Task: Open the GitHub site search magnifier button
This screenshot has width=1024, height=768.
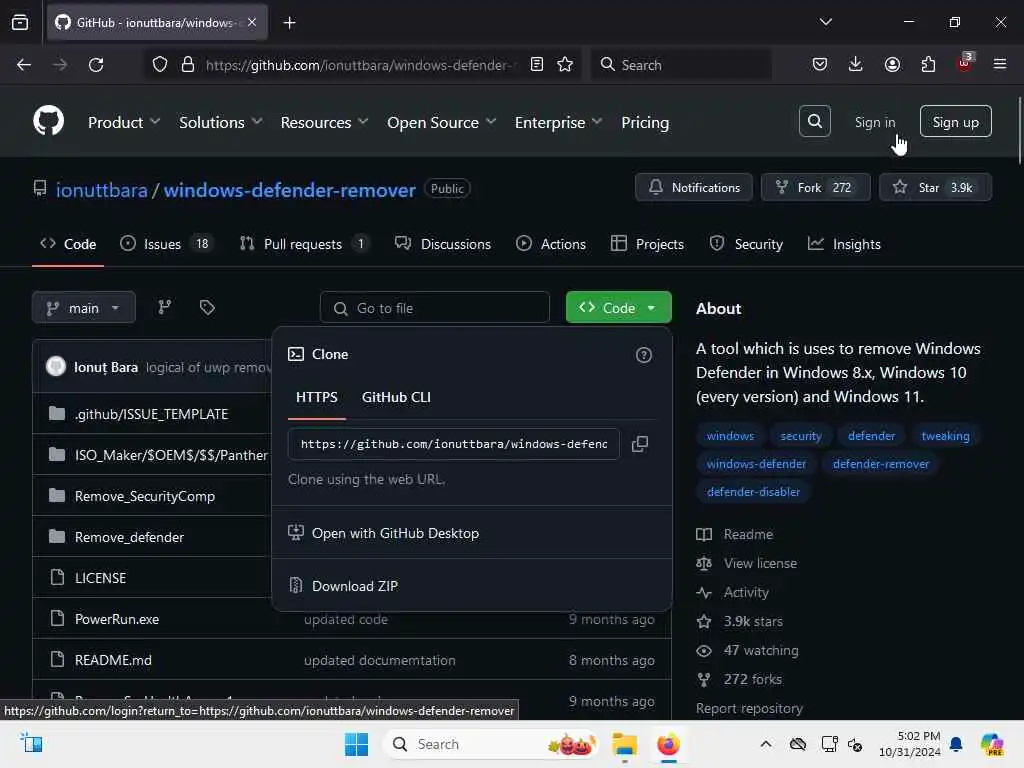Action: (814, 121)
